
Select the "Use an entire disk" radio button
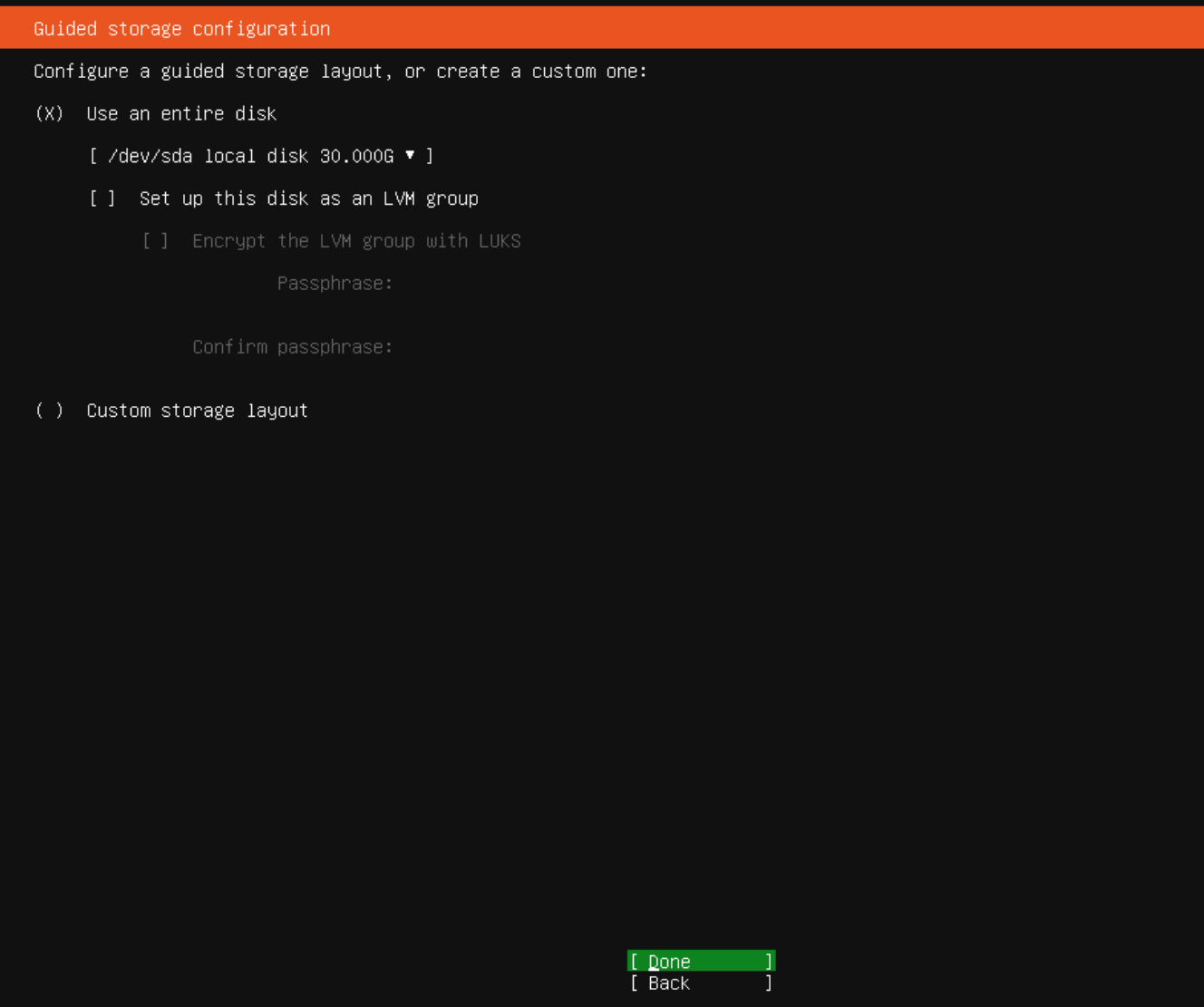point(49,113)
